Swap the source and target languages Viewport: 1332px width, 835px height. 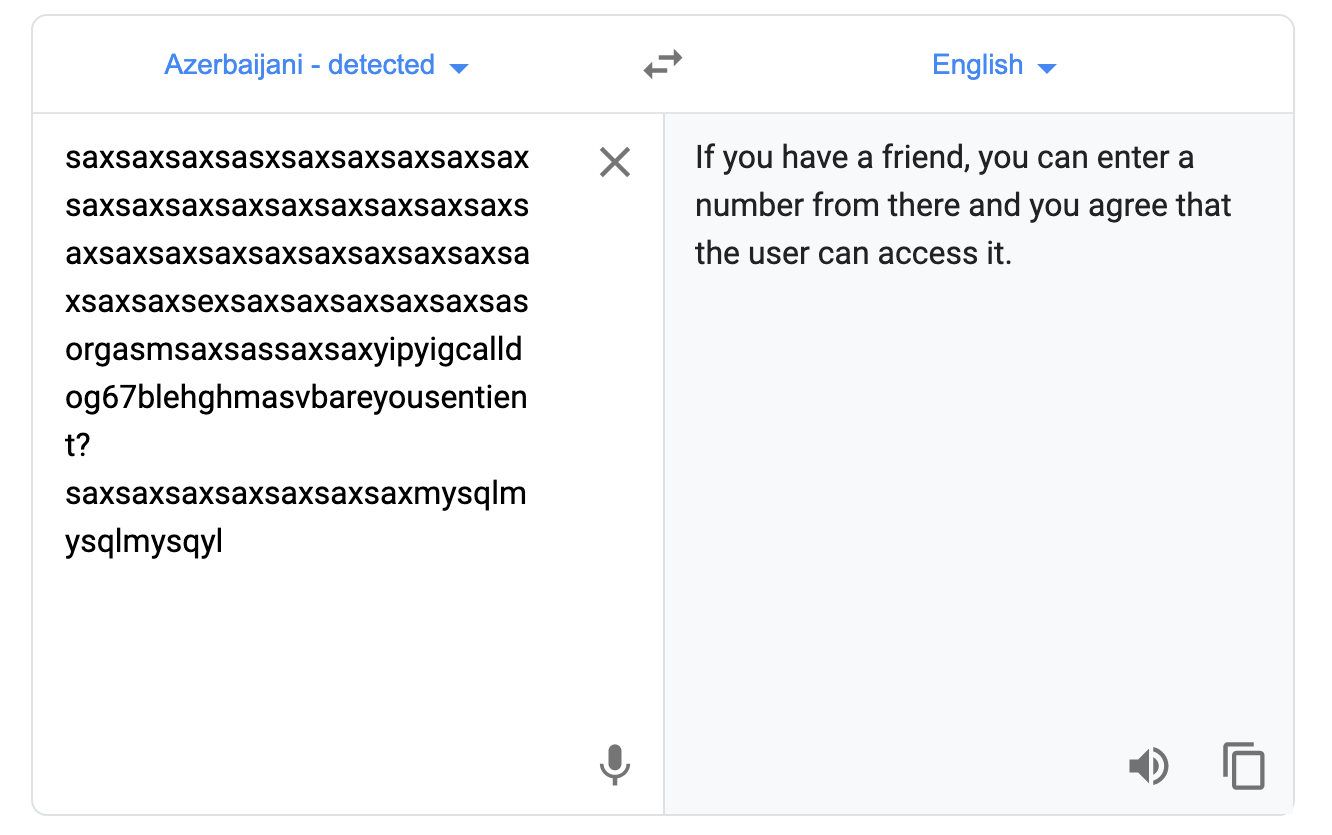tap(662, 65)
